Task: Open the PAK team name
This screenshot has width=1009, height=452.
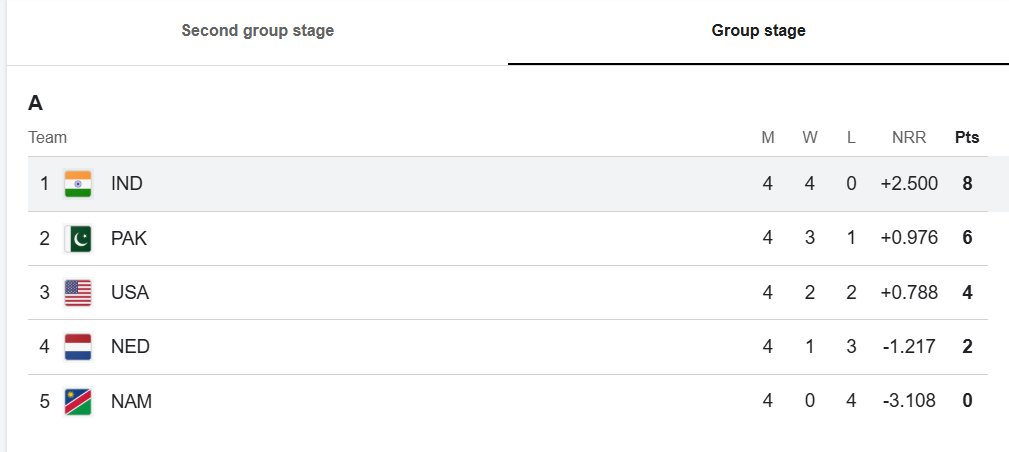Action: click(129, 238)
